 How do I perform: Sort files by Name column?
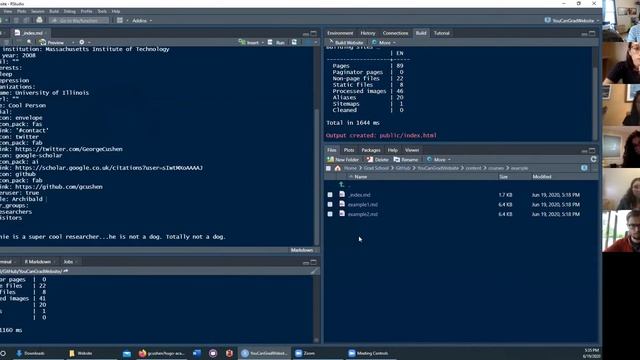(x=361, y=177)
